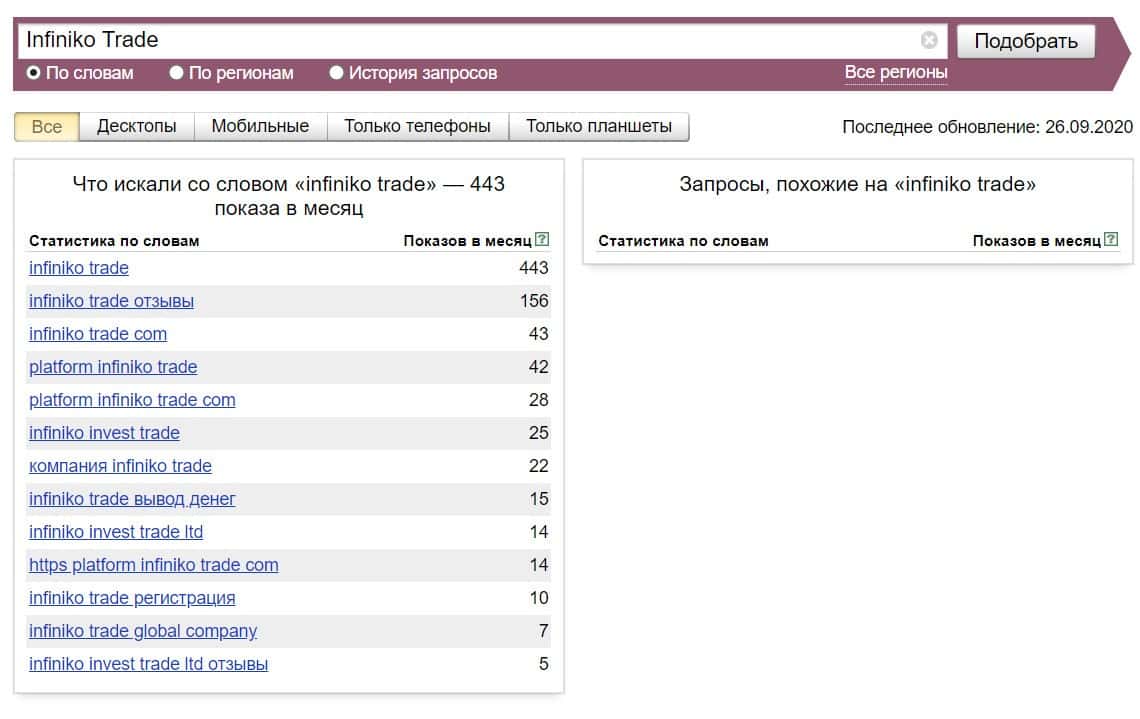Open the 'infiniko trade отзывы' query link
1140x719 pixels.
pos(111,301)
